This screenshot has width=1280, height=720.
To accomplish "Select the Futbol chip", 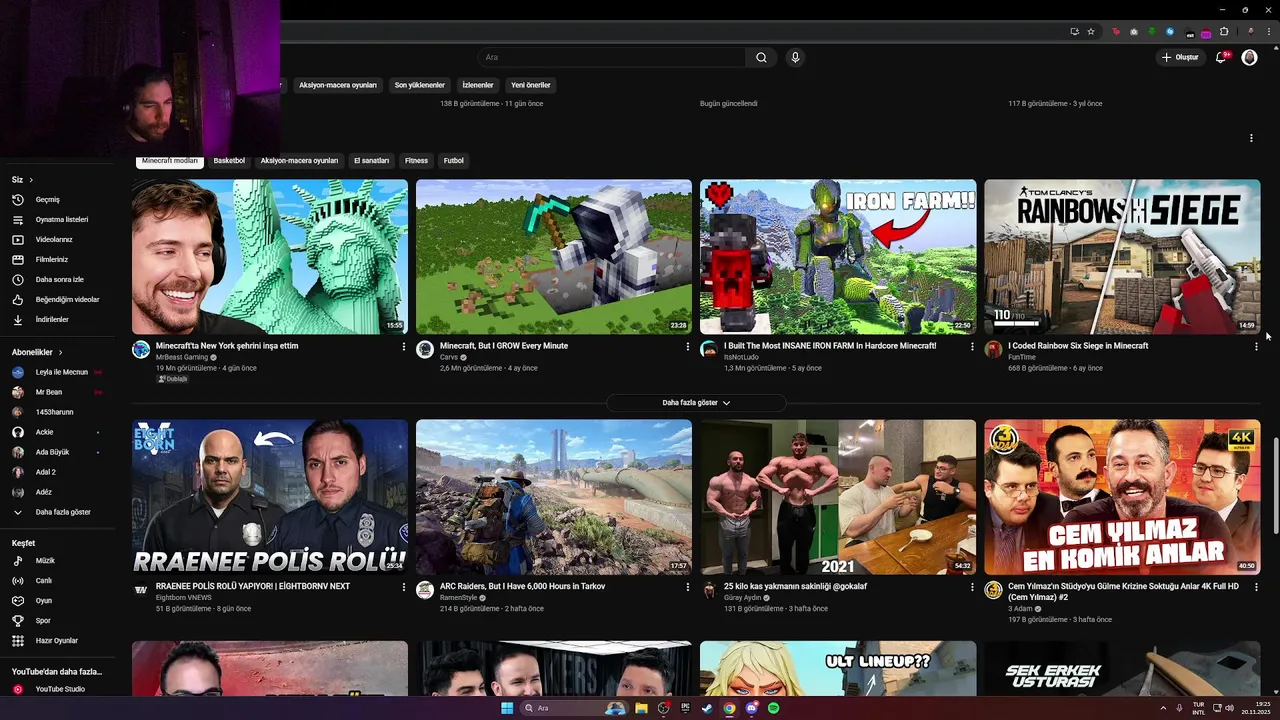I will pos(454,160).
